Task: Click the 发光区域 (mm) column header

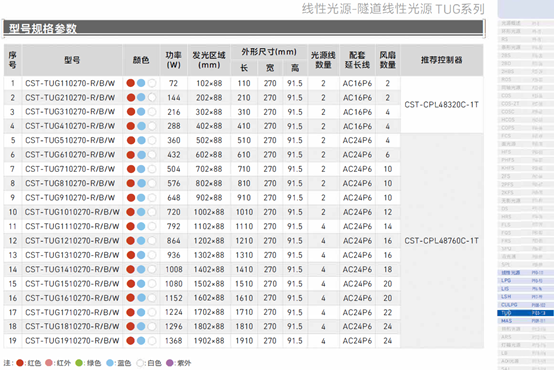Action: click(209, 60)
